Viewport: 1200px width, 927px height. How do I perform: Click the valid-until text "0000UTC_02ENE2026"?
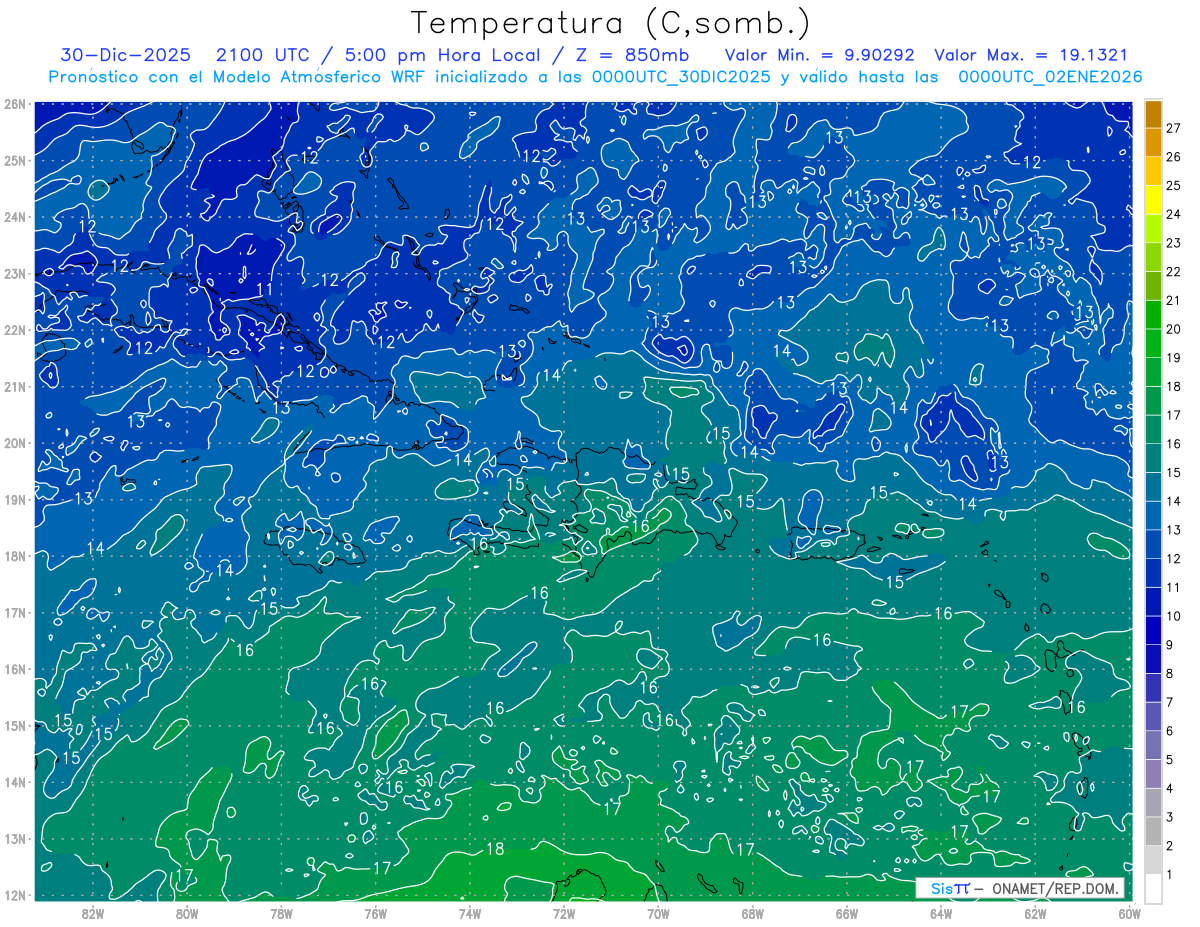[x=1050, y=77]
